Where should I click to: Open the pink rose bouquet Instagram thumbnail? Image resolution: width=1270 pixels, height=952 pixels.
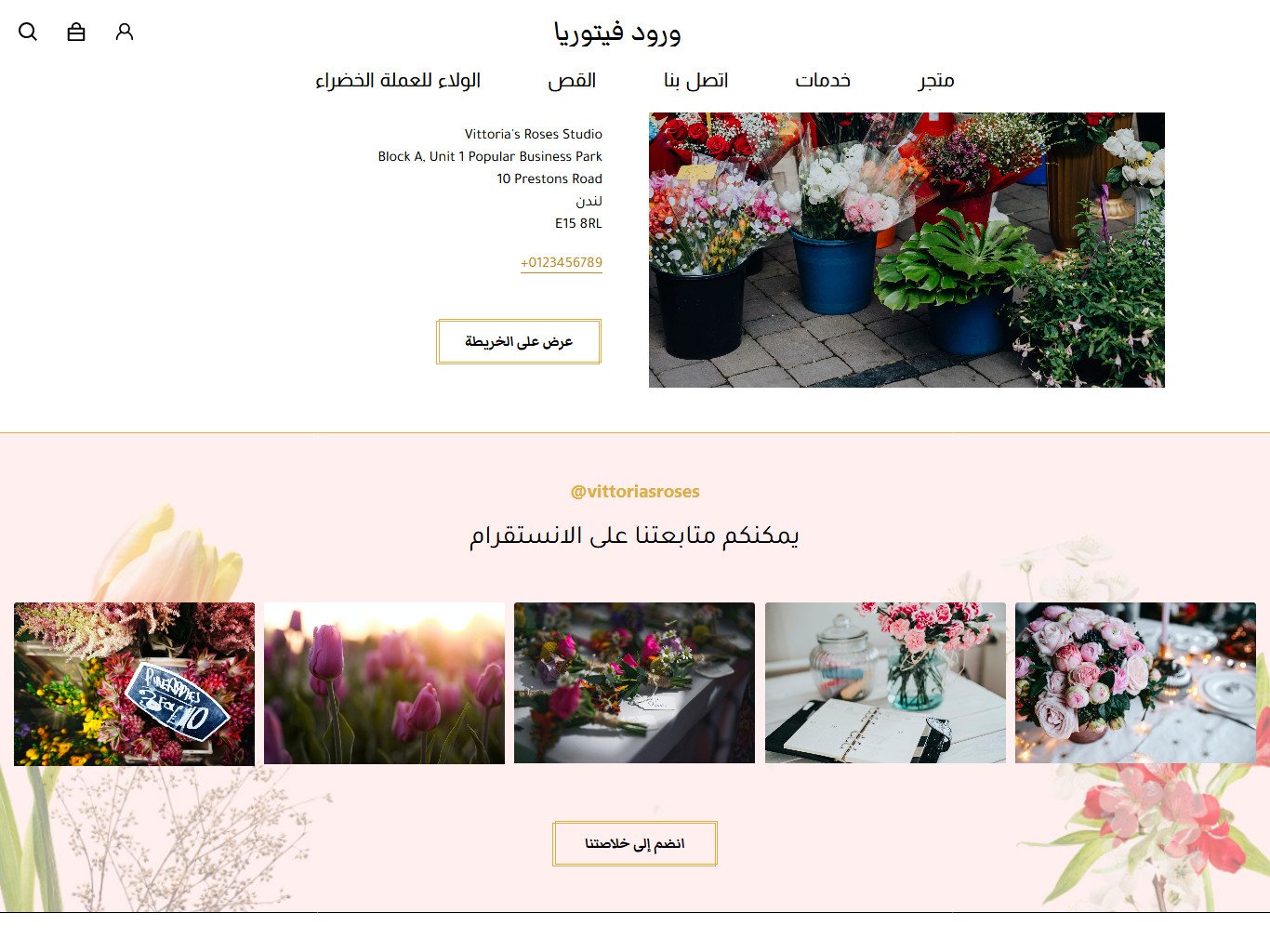[1135, 683]
